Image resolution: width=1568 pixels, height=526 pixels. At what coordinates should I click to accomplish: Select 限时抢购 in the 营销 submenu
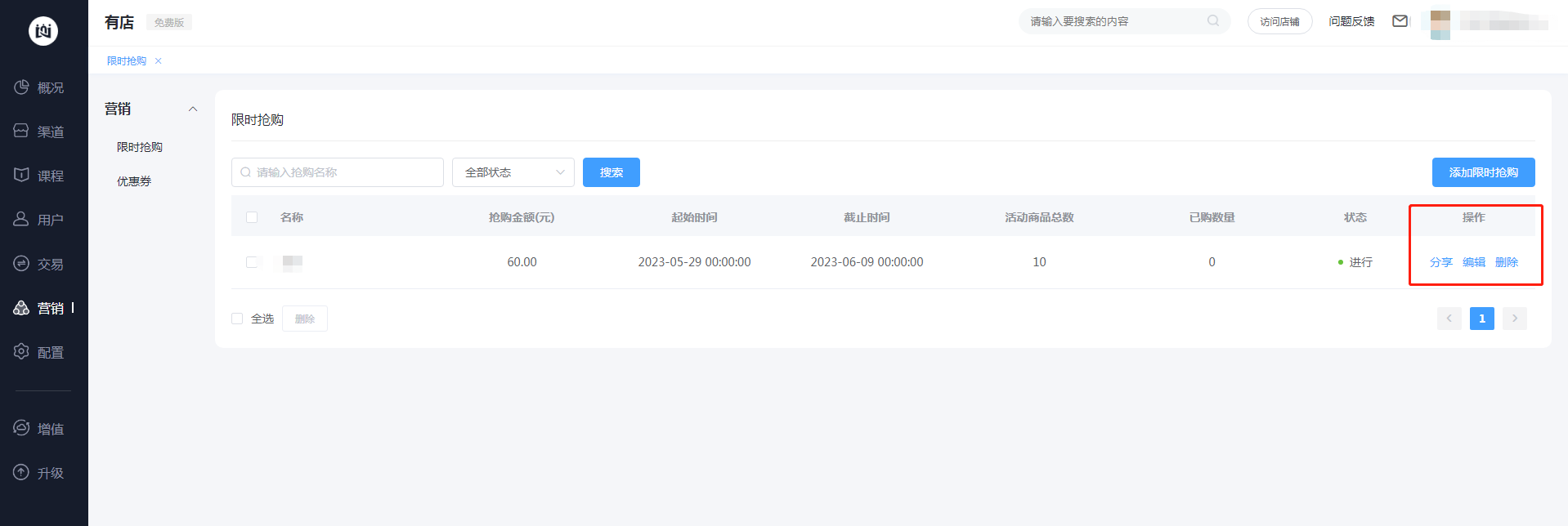(x=140, y=147)
